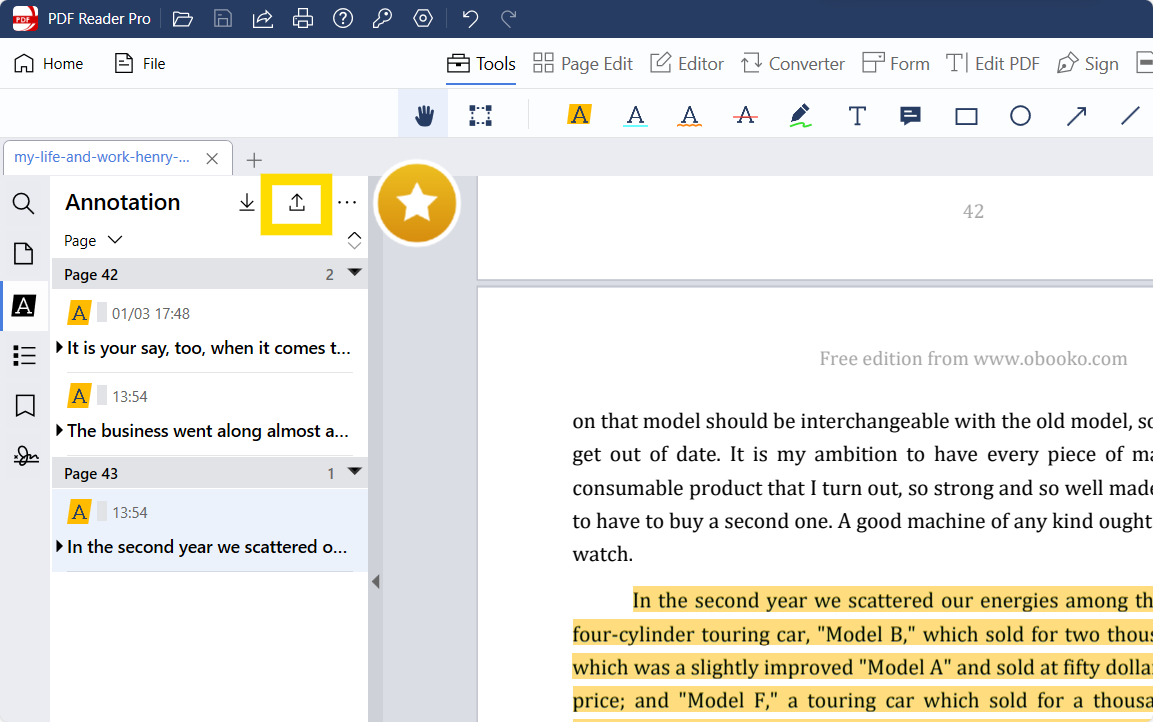This screenshot has width=1153, height=722.
Task: Open a new document tab with plus
Action: (x=254, y=160)
